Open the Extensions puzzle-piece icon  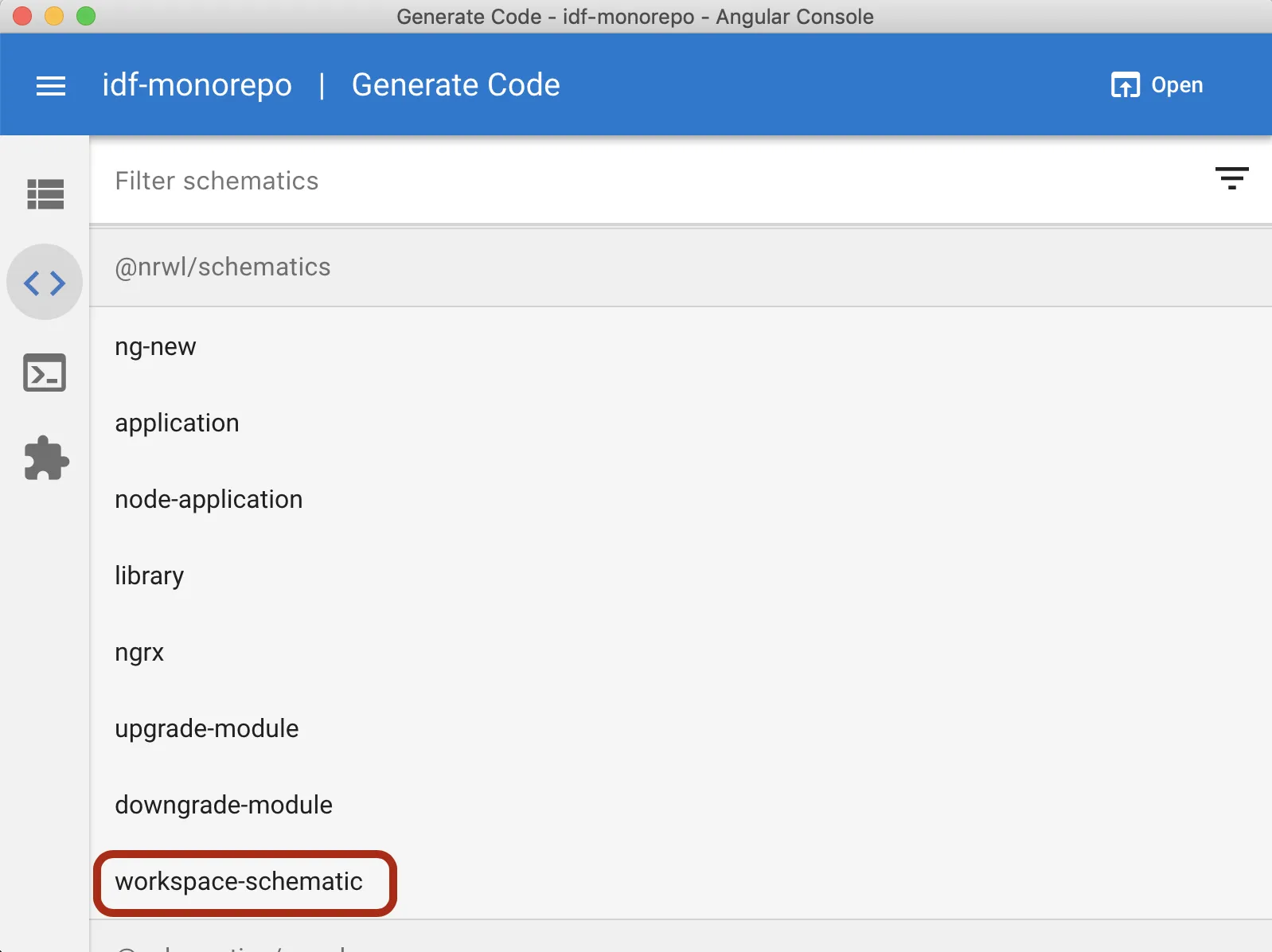46,458
